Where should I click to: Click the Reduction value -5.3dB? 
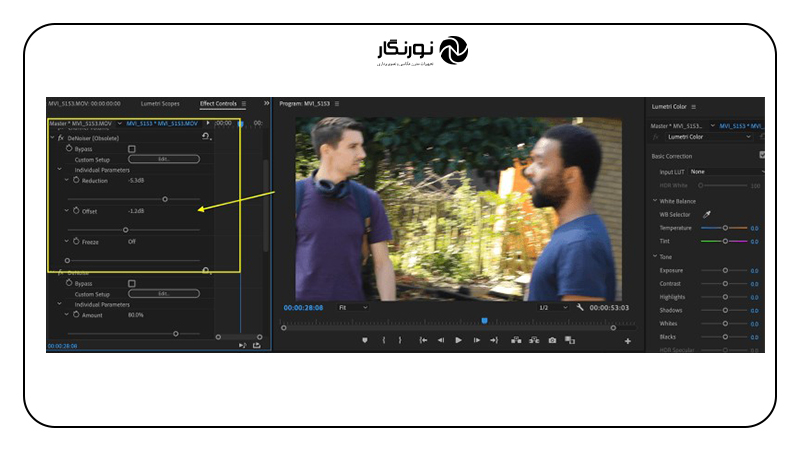pyautogui.click(x=136, y=181)
